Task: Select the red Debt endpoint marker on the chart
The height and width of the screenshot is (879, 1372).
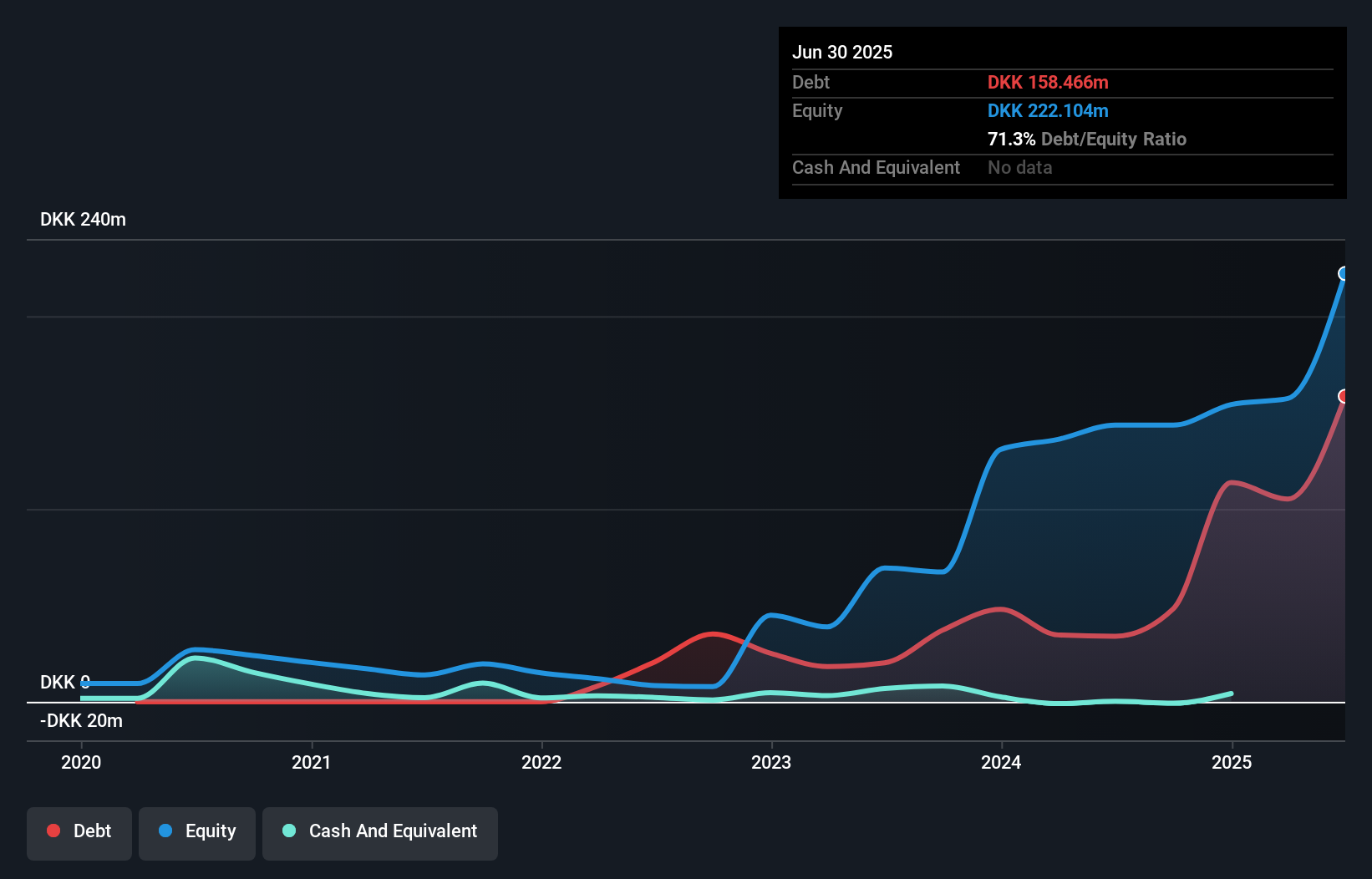Action: pyautogui.click(x=1344, y=396)
